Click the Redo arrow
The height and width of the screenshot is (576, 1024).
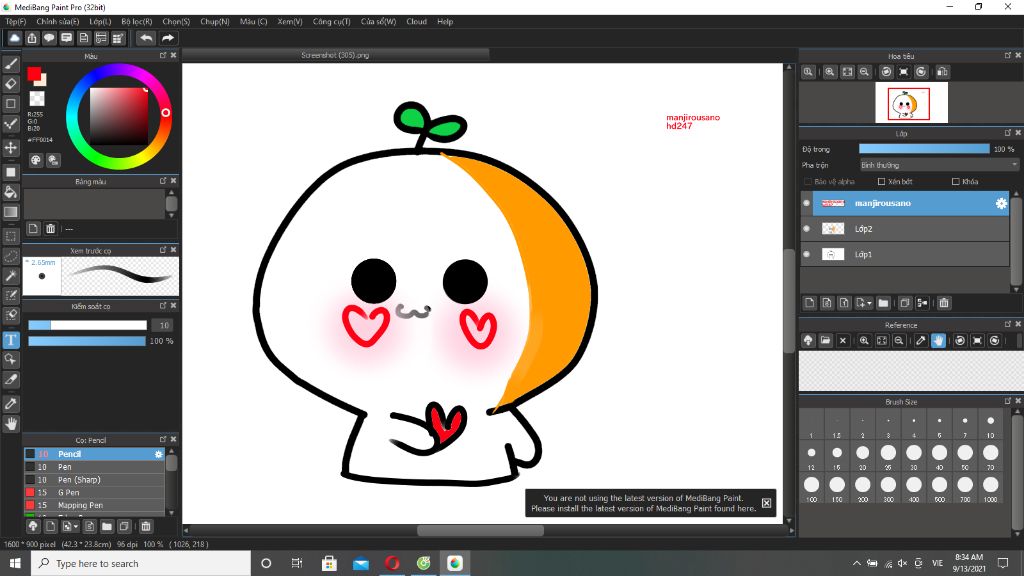[x=168, y=39]
